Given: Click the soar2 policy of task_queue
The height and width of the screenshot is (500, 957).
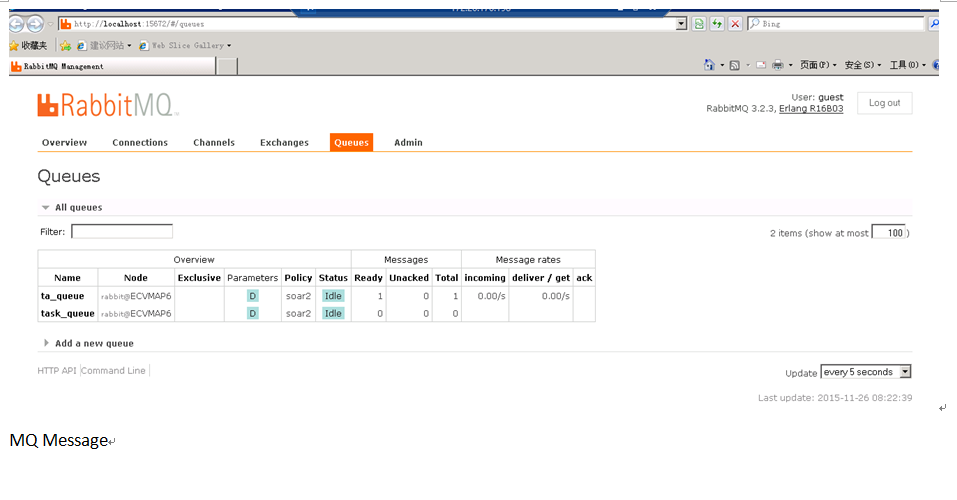Looking at the screenshot, I should tap(298, 313).
